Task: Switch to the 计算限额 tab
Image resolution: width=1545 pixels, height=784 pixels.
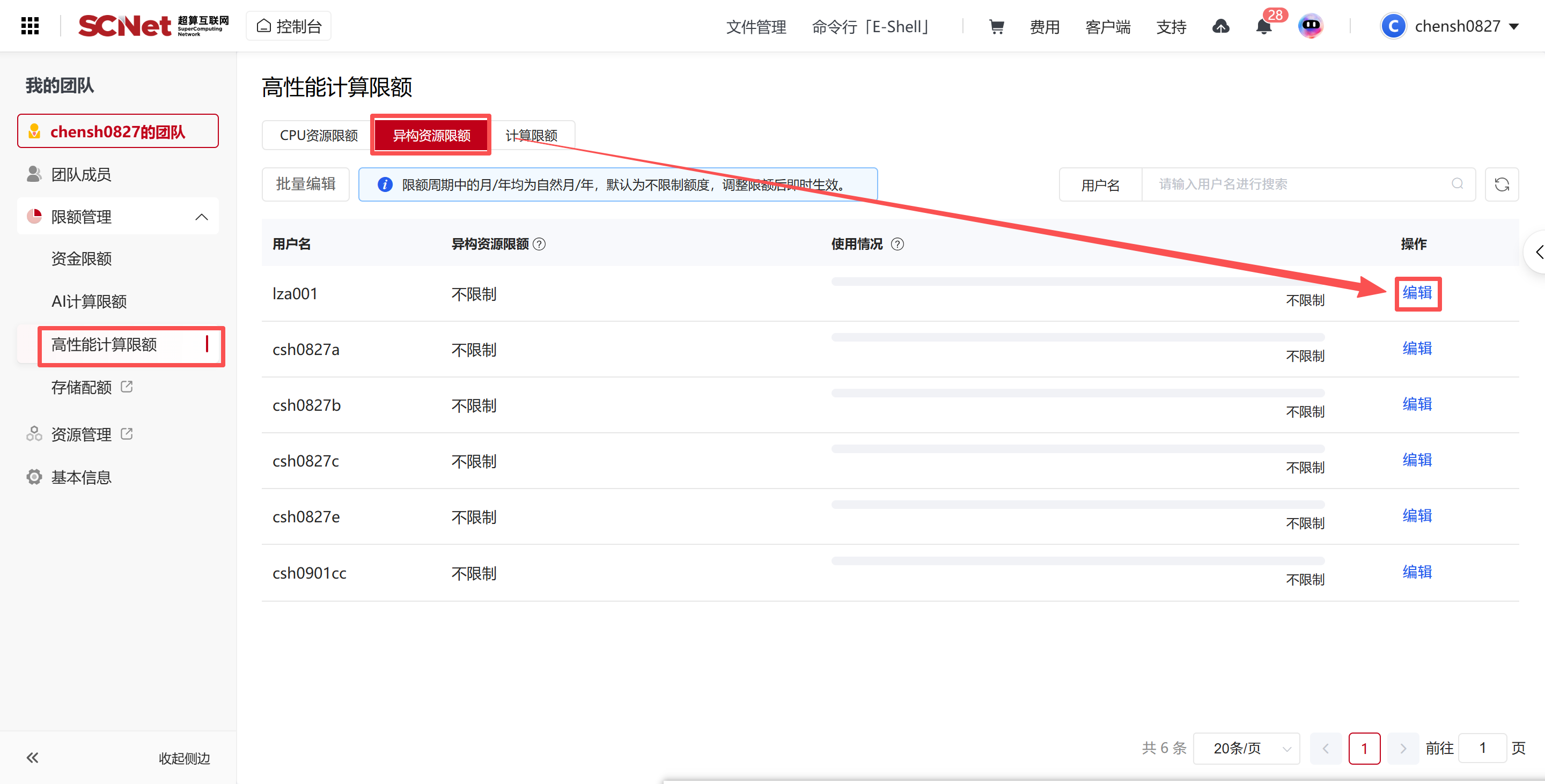Action: coord(532,136)
